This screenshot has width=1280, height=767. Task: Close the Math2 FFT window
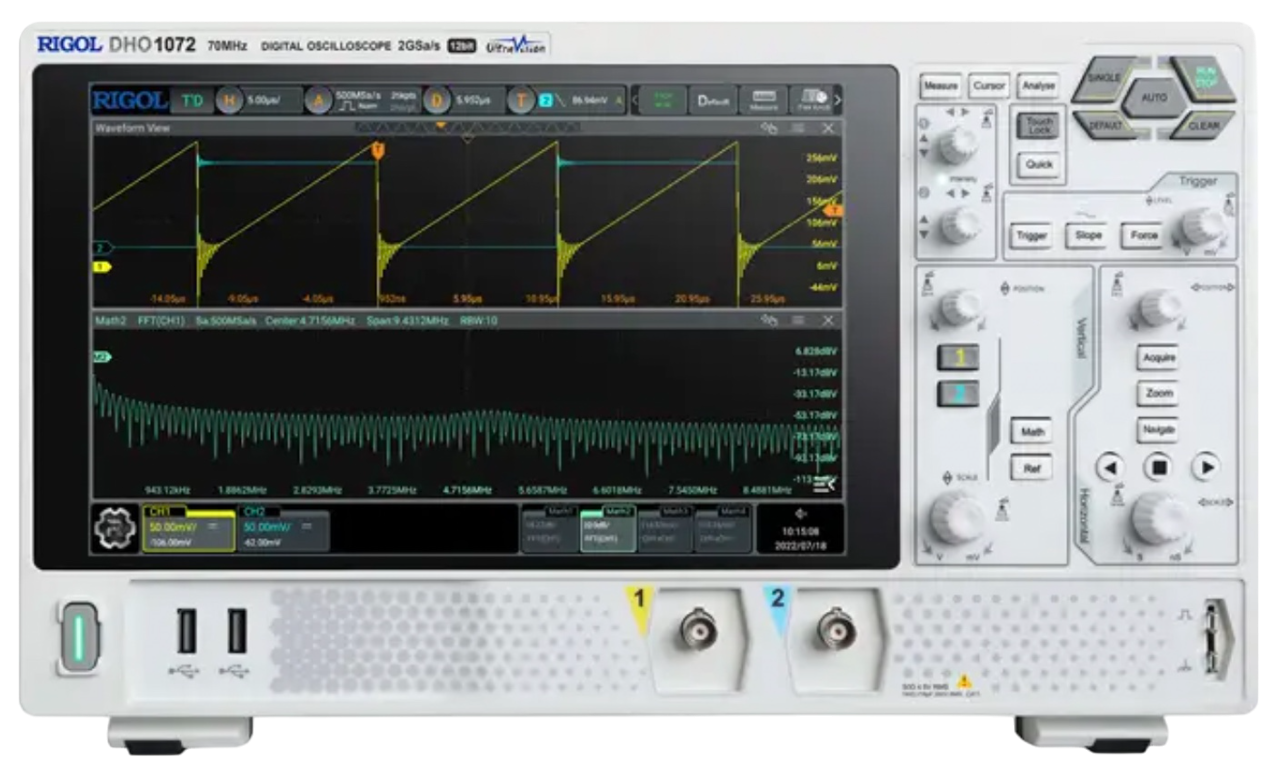click(828, 320)
